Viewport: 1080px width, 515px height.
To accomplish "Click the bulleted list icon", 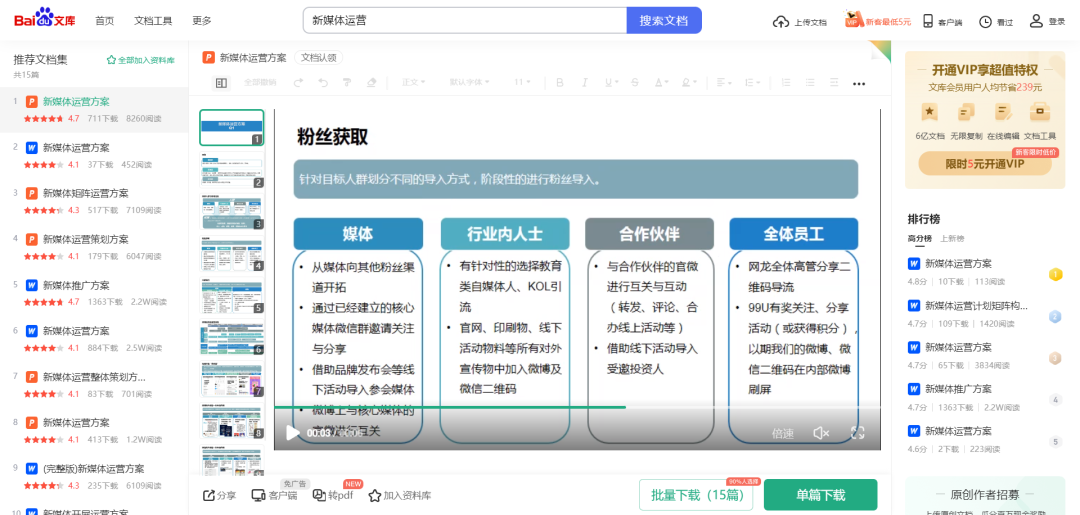I will [x=810, y=83].
